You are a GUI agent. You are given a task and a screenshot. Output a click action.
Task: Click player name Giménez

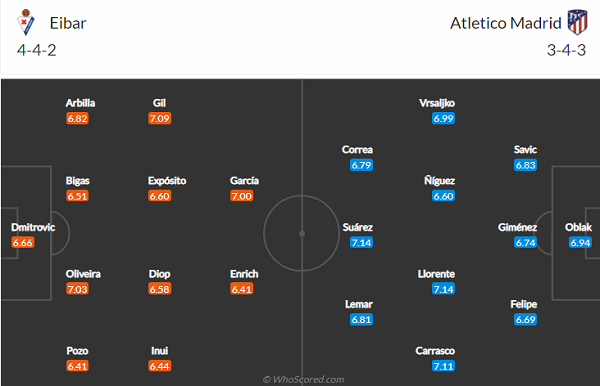pos(517,227)
